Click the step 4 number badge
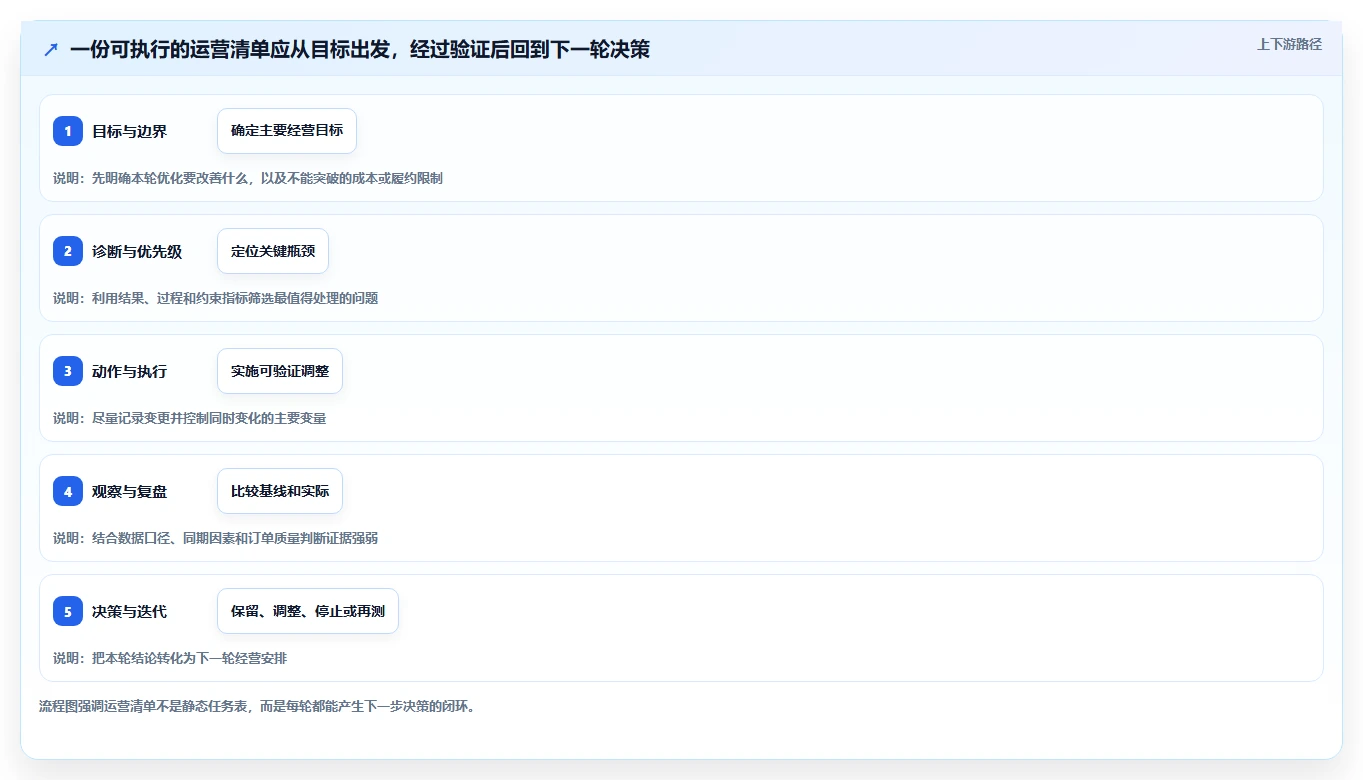The width and height of the screenshot is (1363, 780). (x=68, y=491)
